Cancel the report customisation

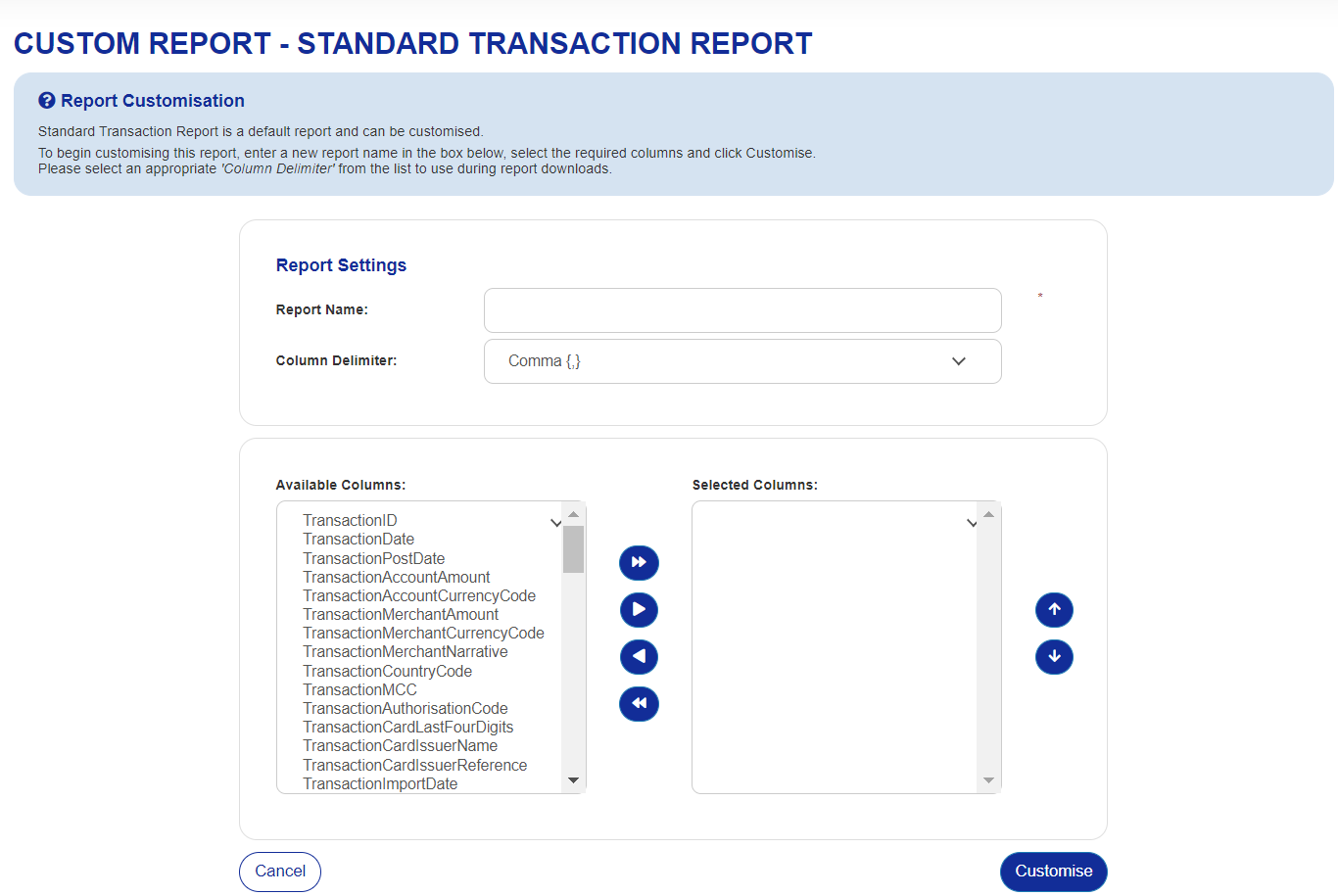pos(280,872)
